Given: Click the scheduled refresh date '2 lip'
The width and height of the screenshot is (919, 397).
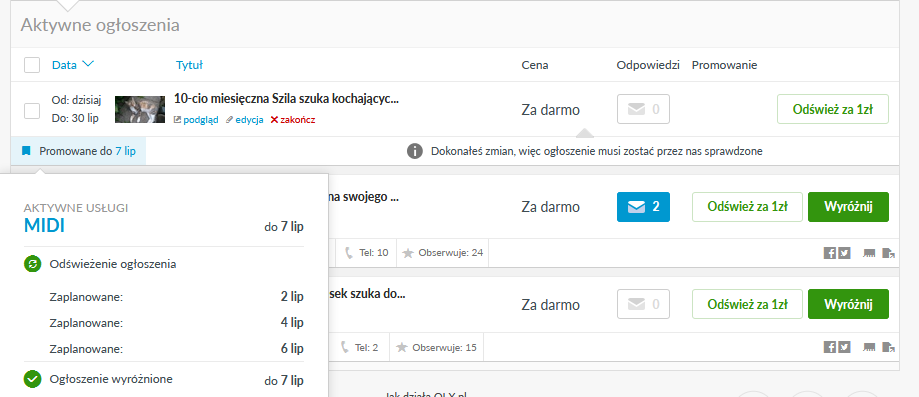Looking at the screenshot, I should tap(292, 297).
